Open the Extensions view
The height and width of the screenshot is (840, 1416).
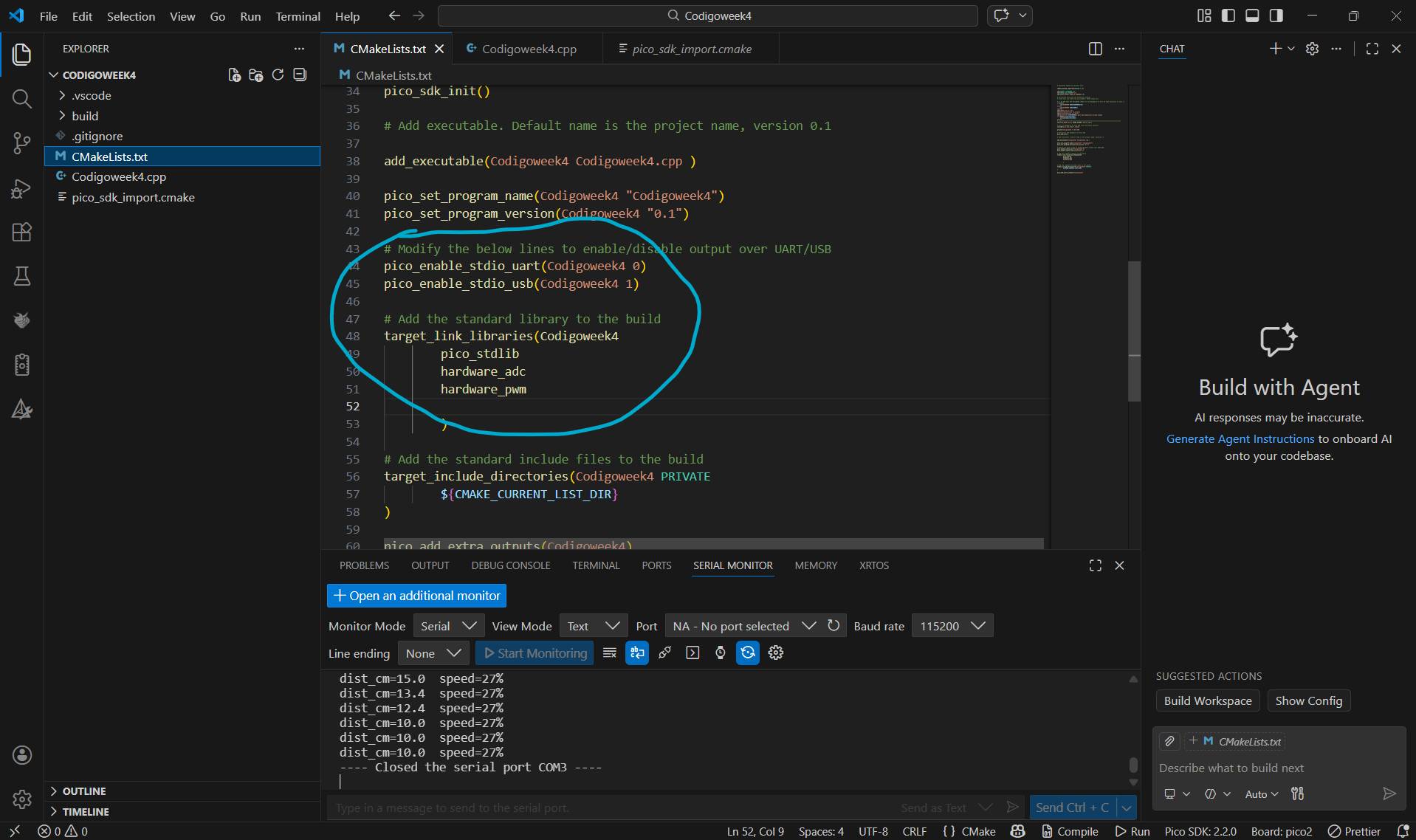coord(21,232)
